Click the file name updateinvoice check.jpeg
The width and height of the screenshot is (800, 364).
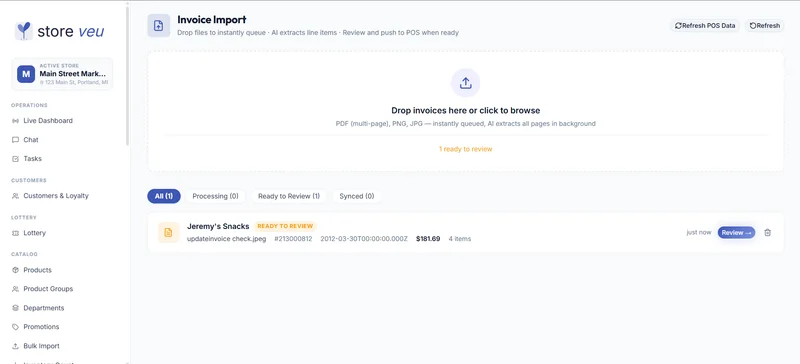pyautogui.click(x=227, y=238)
